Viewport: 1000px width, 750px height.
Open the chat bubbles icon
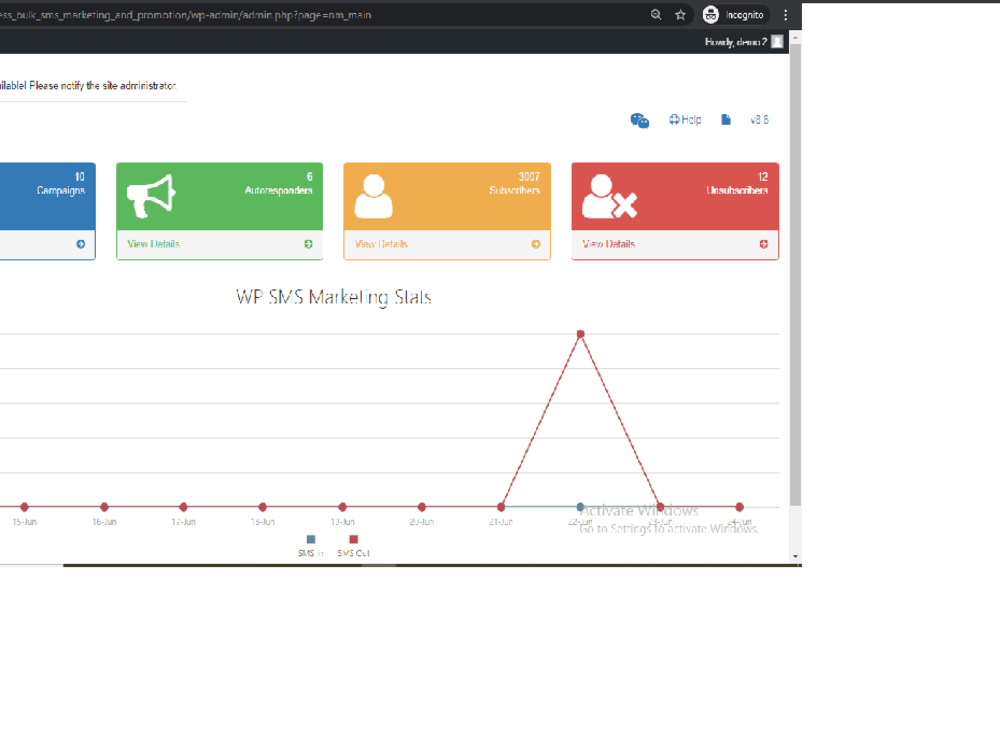pyautogui.click(x=640, y=120)
